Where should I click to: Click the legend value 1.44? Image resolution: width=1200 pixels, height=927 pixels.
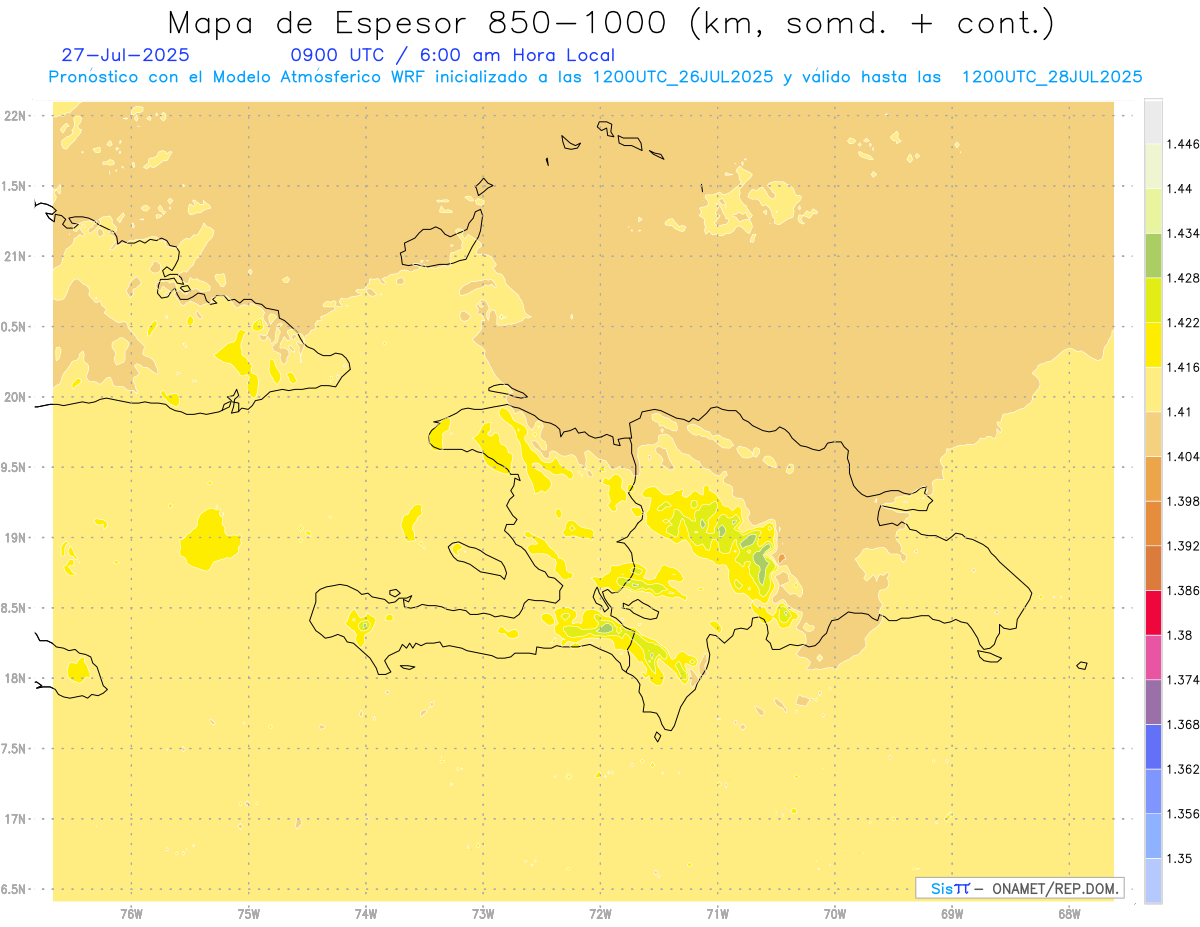click(x=1179, y=189)
